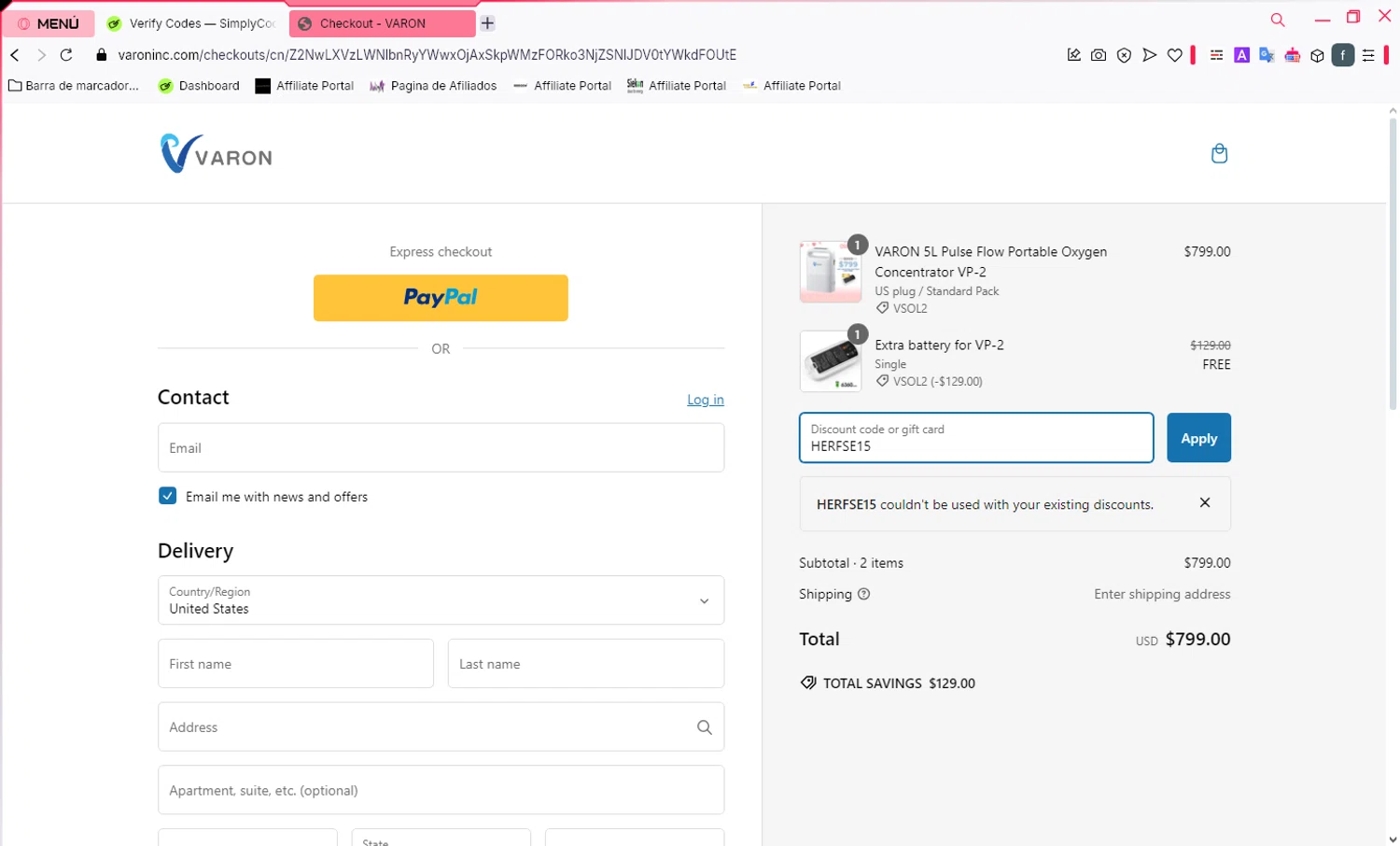Uncheck Email me with news and offers
The width and height of the screenshot is (1400, 846).
point(167,496)
